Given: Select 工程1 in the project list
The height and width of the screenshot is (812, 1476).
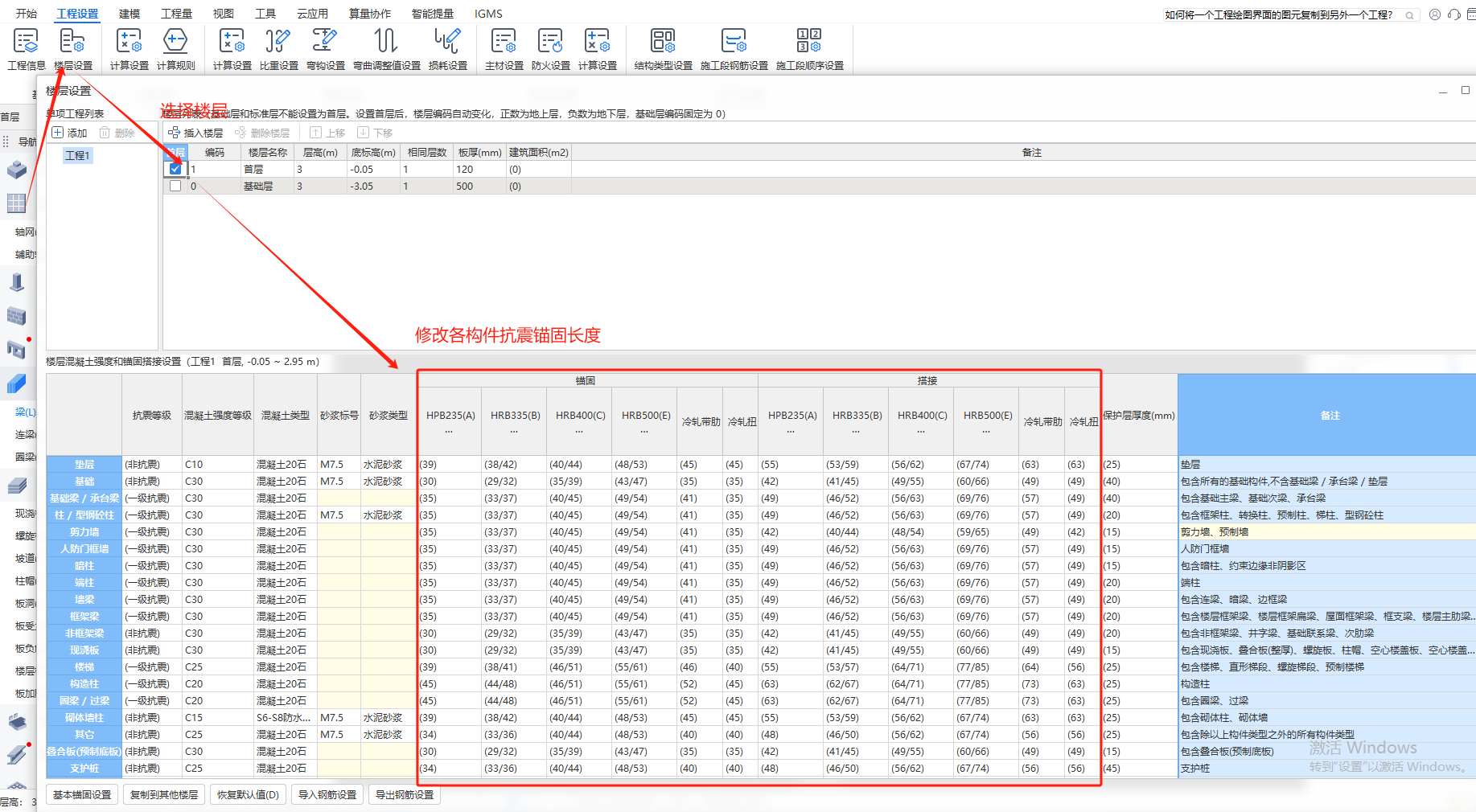Looking at the screenshot, I should pyautogui.click(x=78, y=155).
